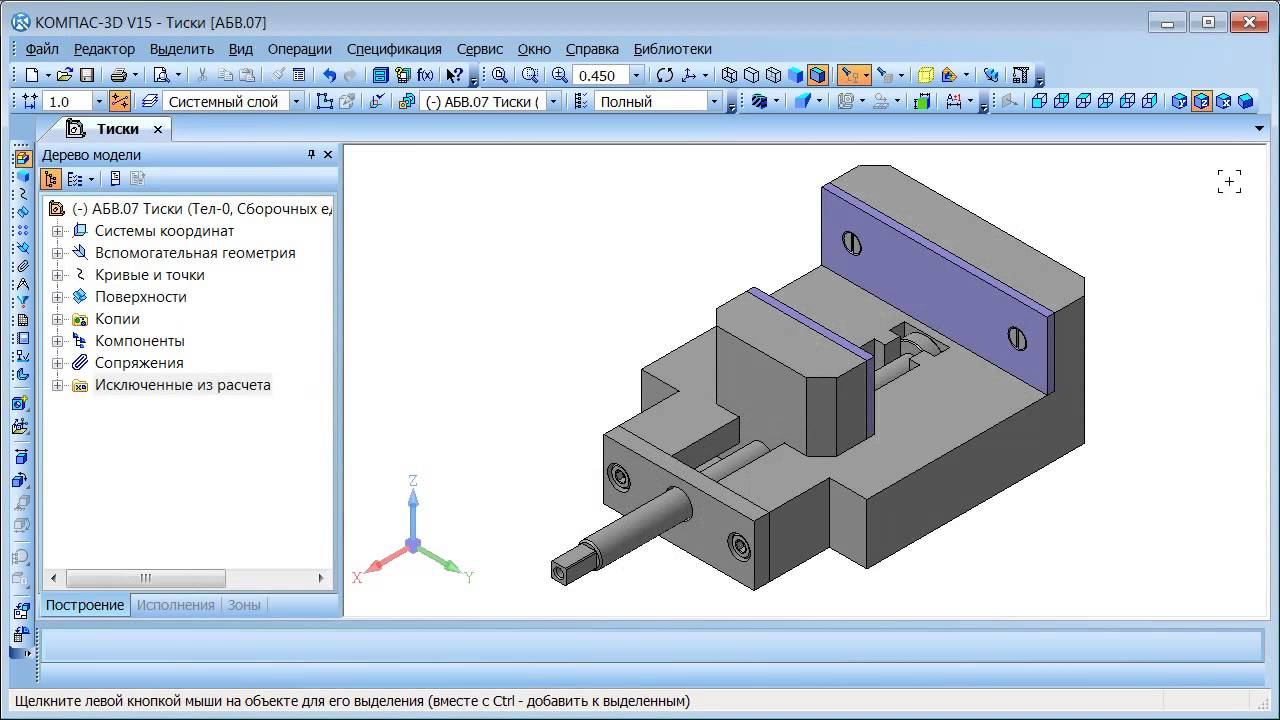Select the wireframe display mode icon

point(729,75)
